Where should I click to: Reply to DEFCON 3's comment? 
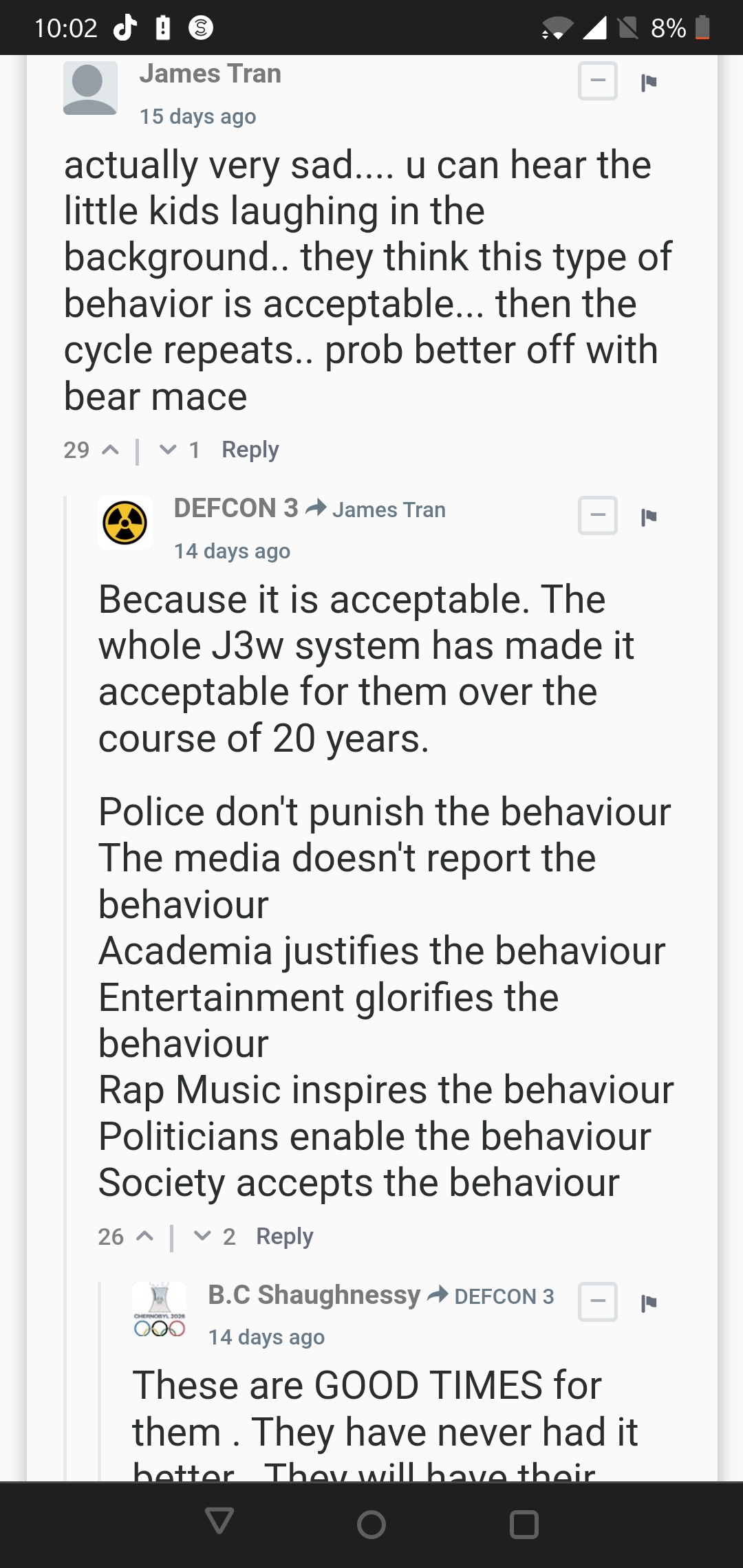click(x=285, y=1237)
